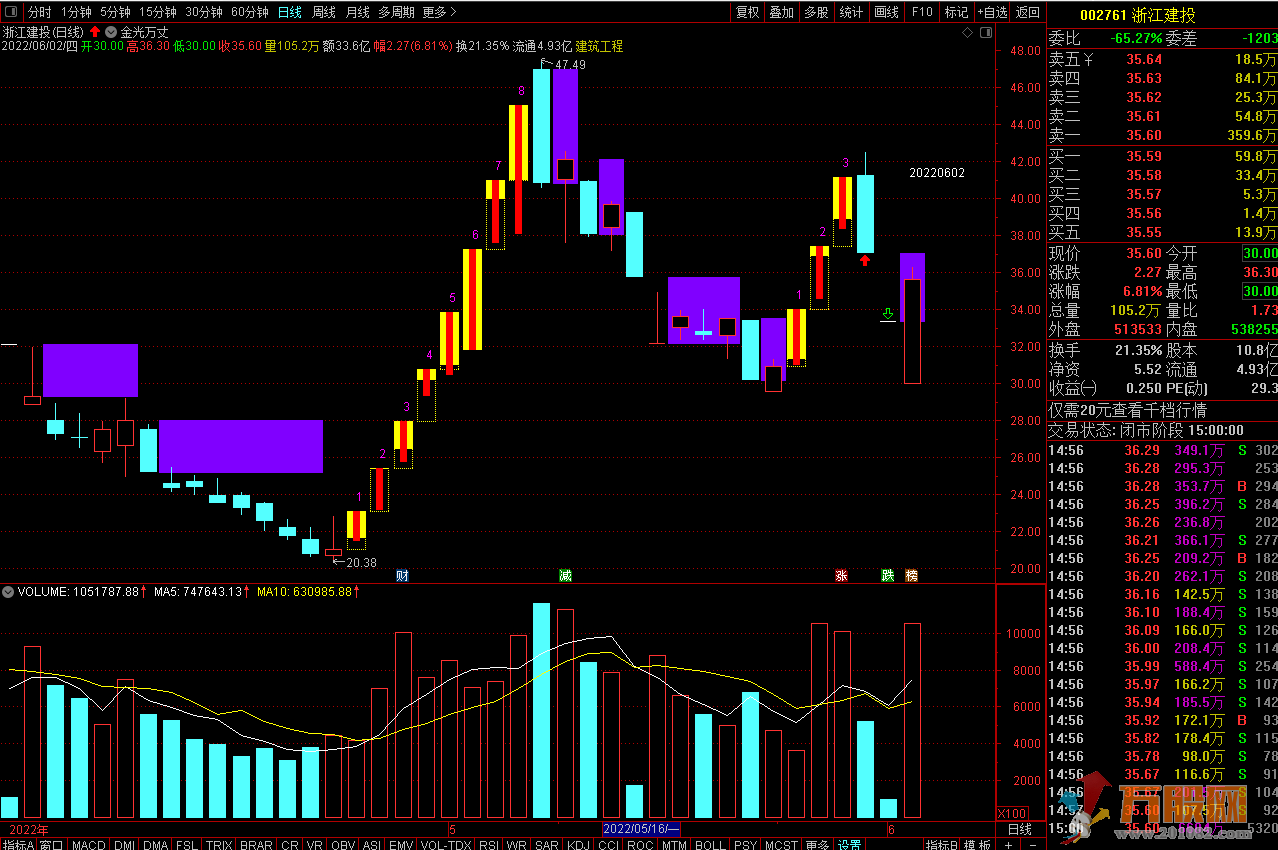Switch to the 日线 daily chart tab
The width and height of the screenshot is (1278, 850).
click(x=290, y=12)
